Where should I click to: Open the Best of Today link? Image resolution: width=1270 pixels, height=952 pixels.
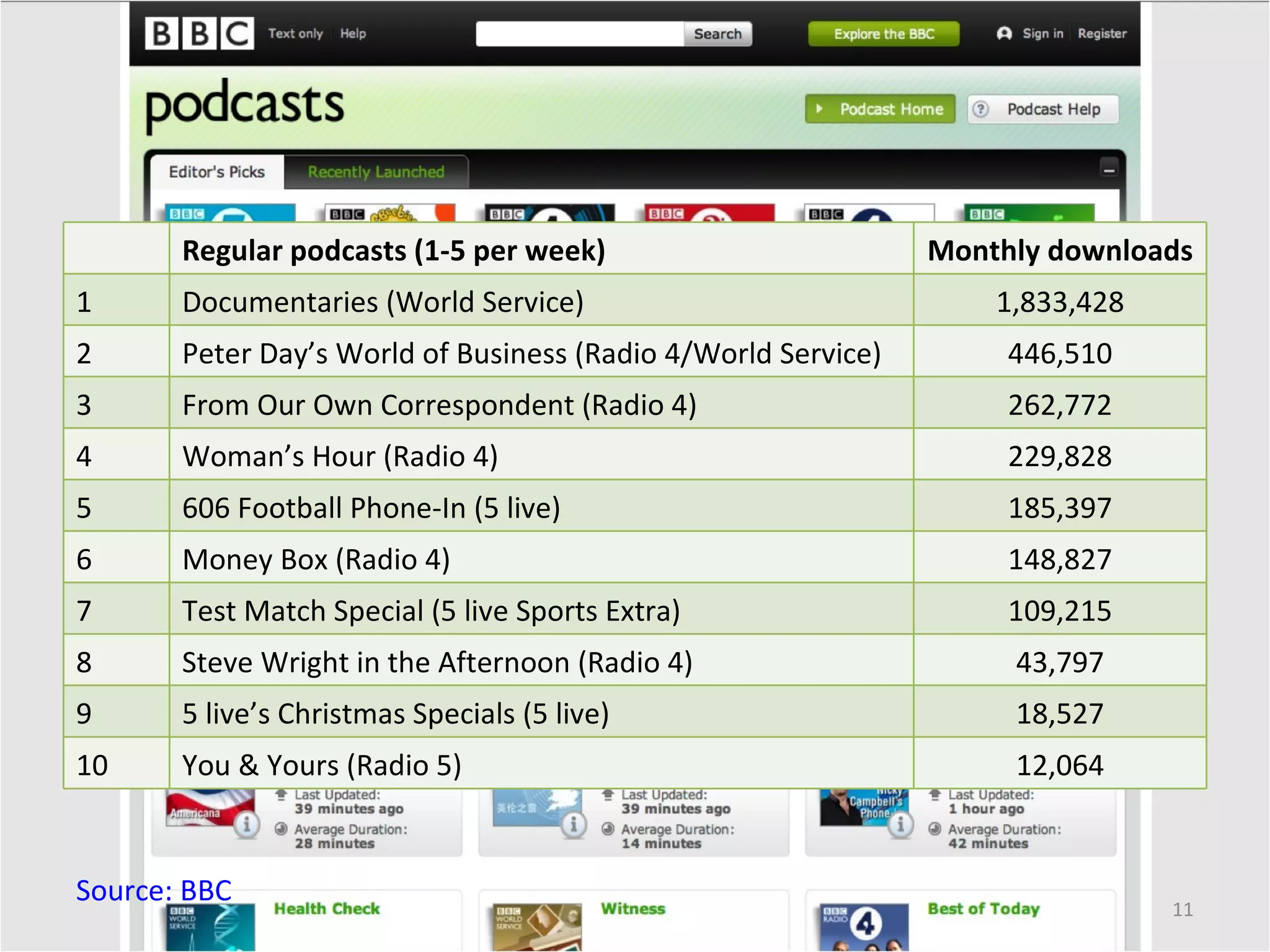tap(984, 909)
